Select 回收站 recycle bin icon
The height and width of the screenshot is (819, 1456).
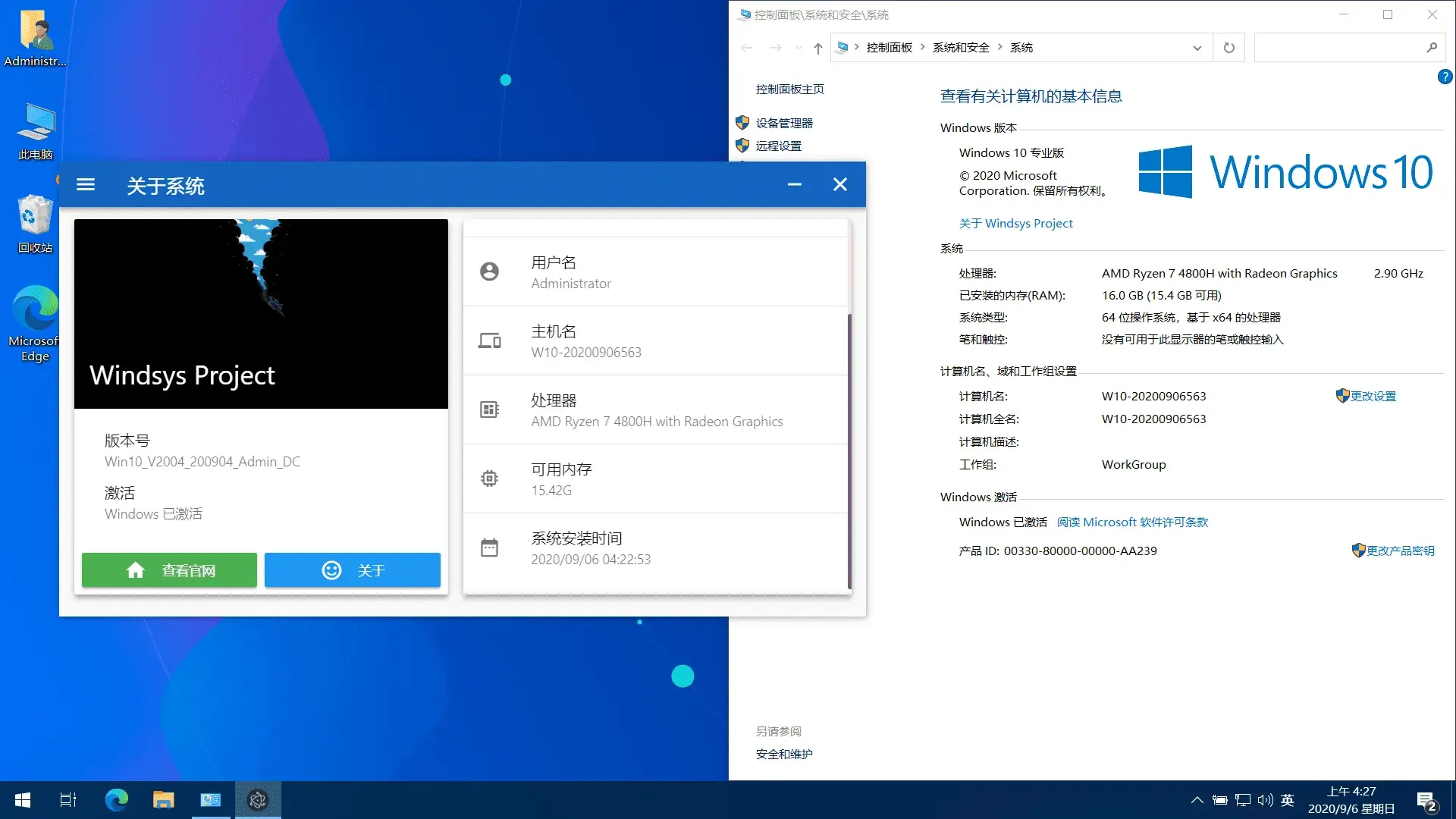click(x=35, y=224)
